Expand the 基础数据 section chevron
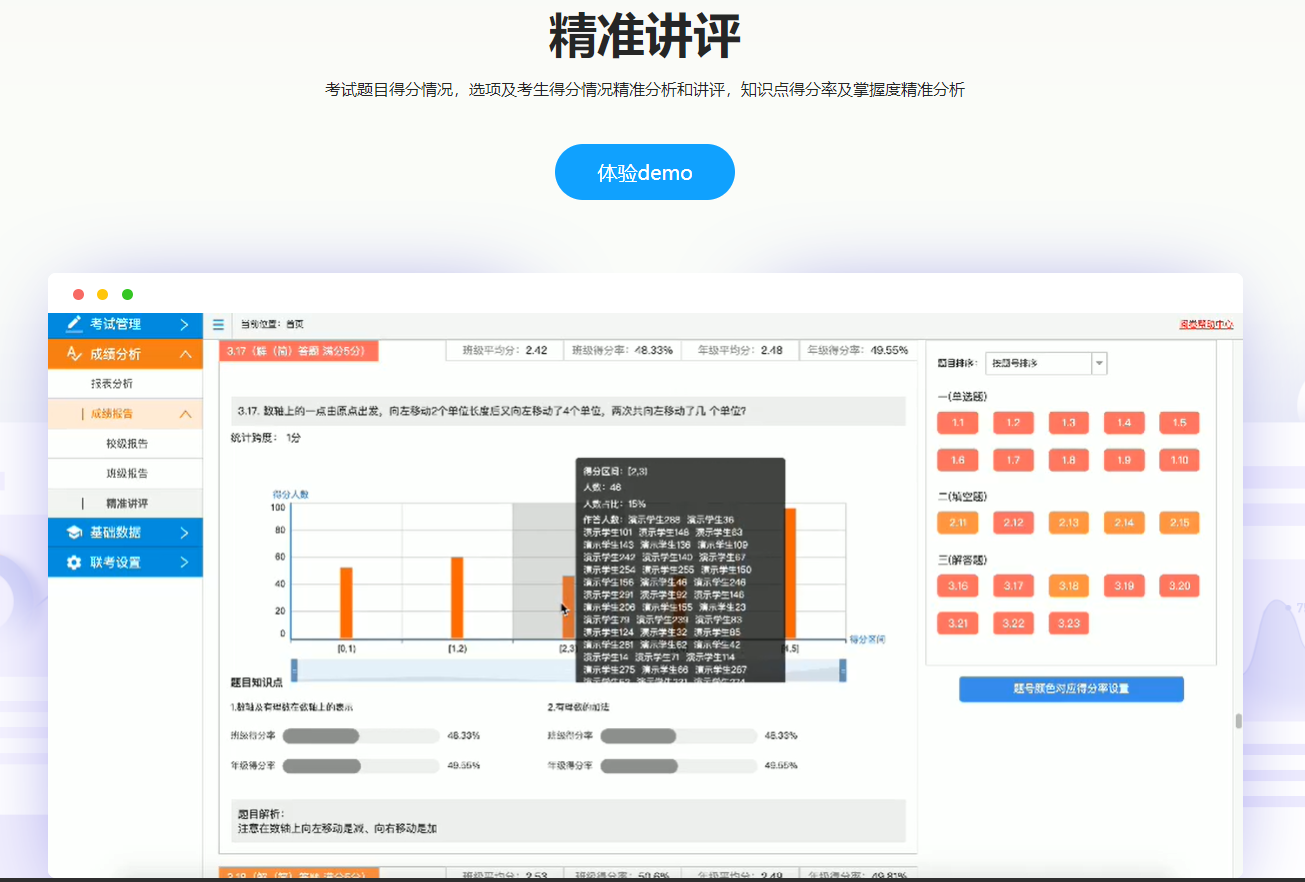 (x=185, y=532)
